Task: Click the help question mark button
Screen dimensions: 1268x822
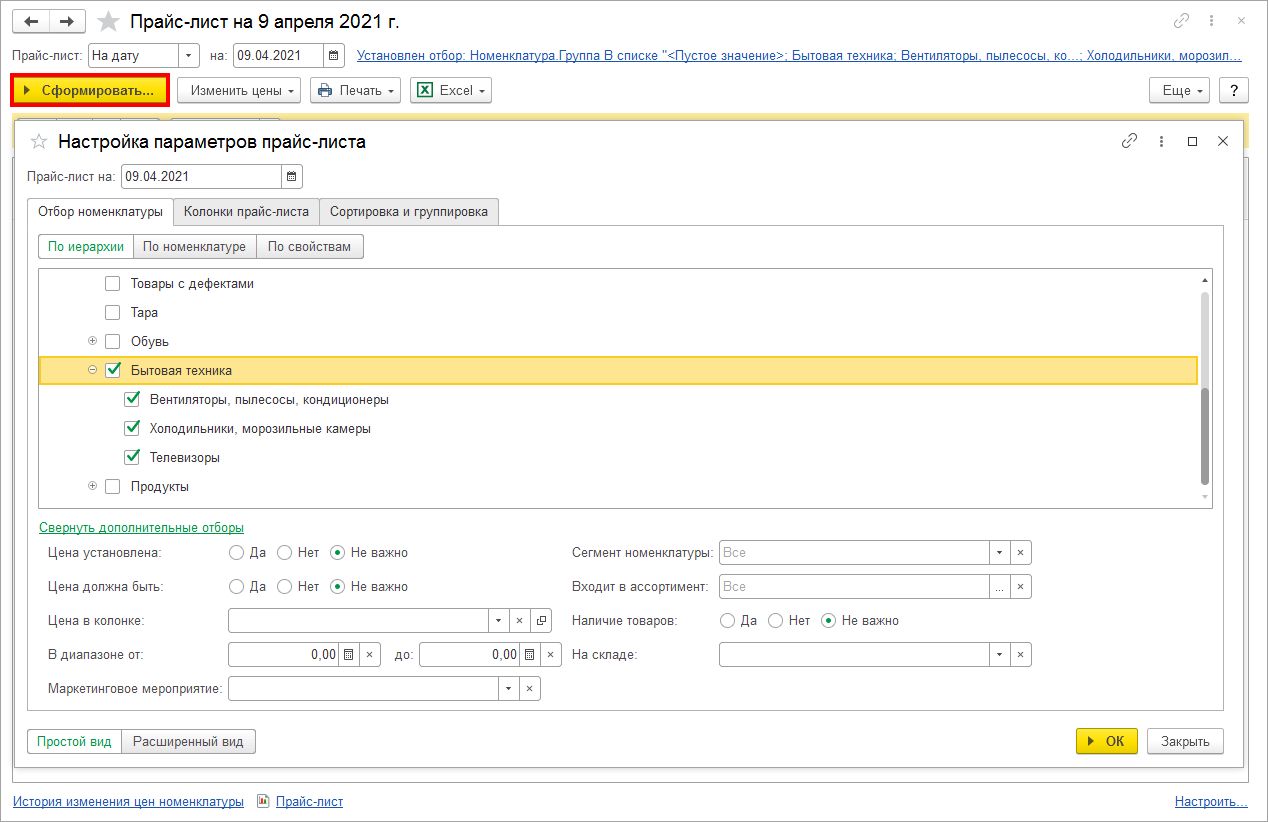Action: [x=1234, y=90]
